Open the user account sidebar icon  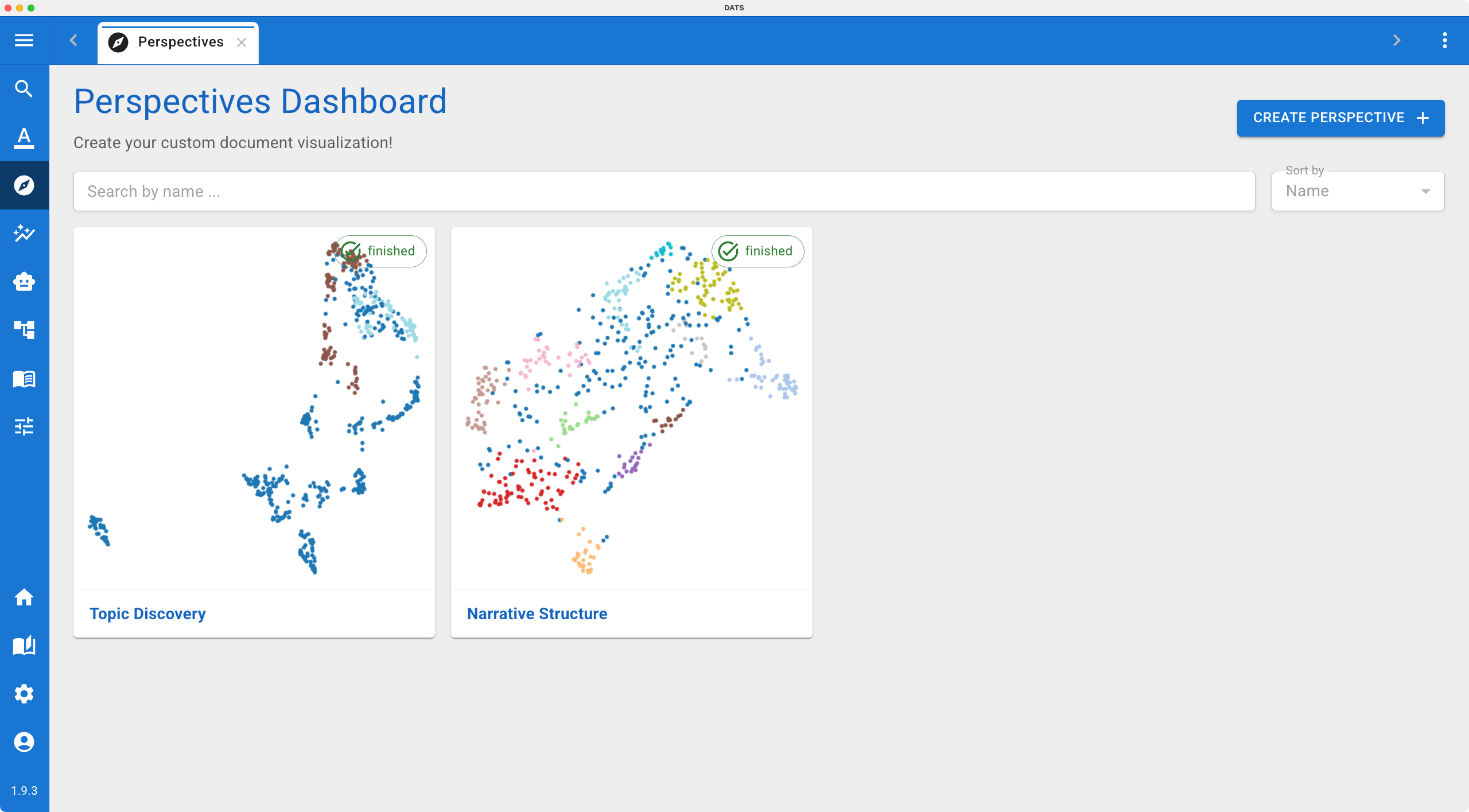(24, 742)
